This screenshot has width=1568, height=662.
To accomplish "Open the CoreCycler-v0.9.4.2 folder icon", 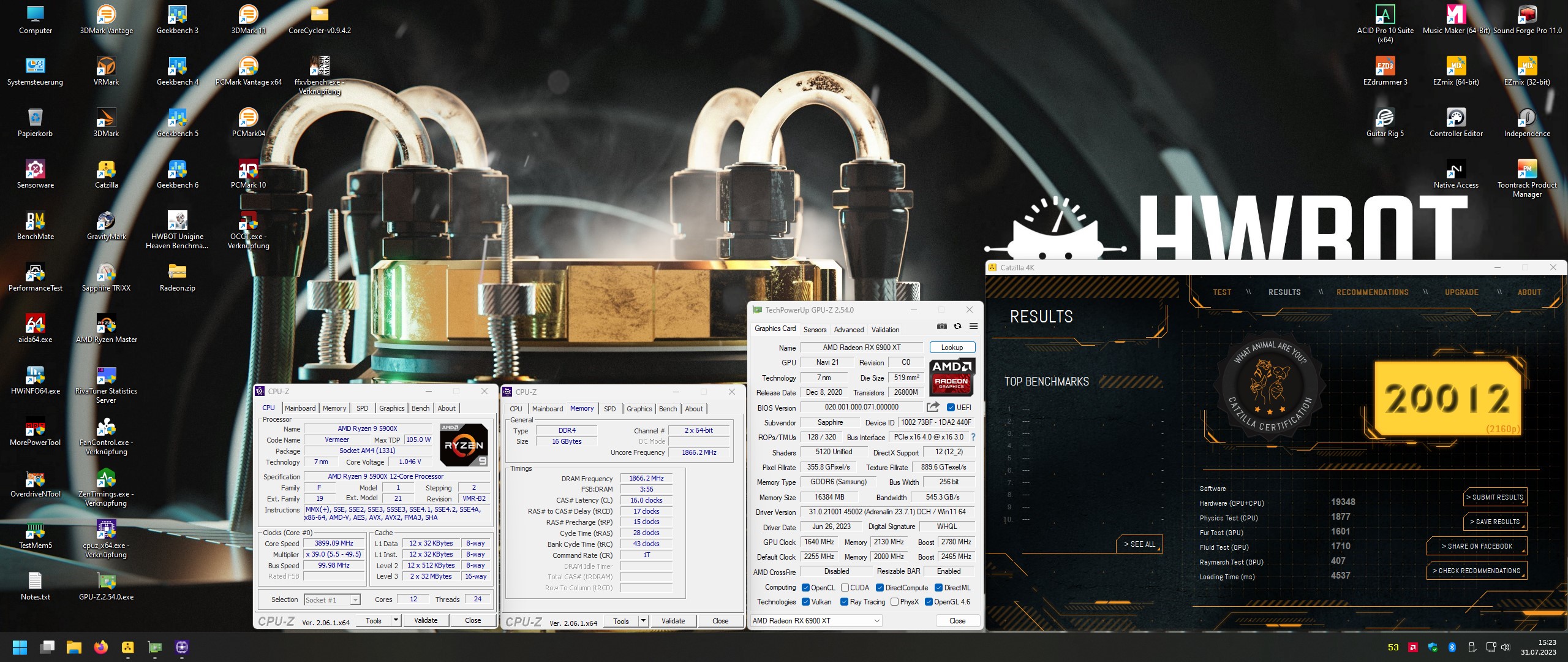I will pyautogui.click(x=320, y=20).
